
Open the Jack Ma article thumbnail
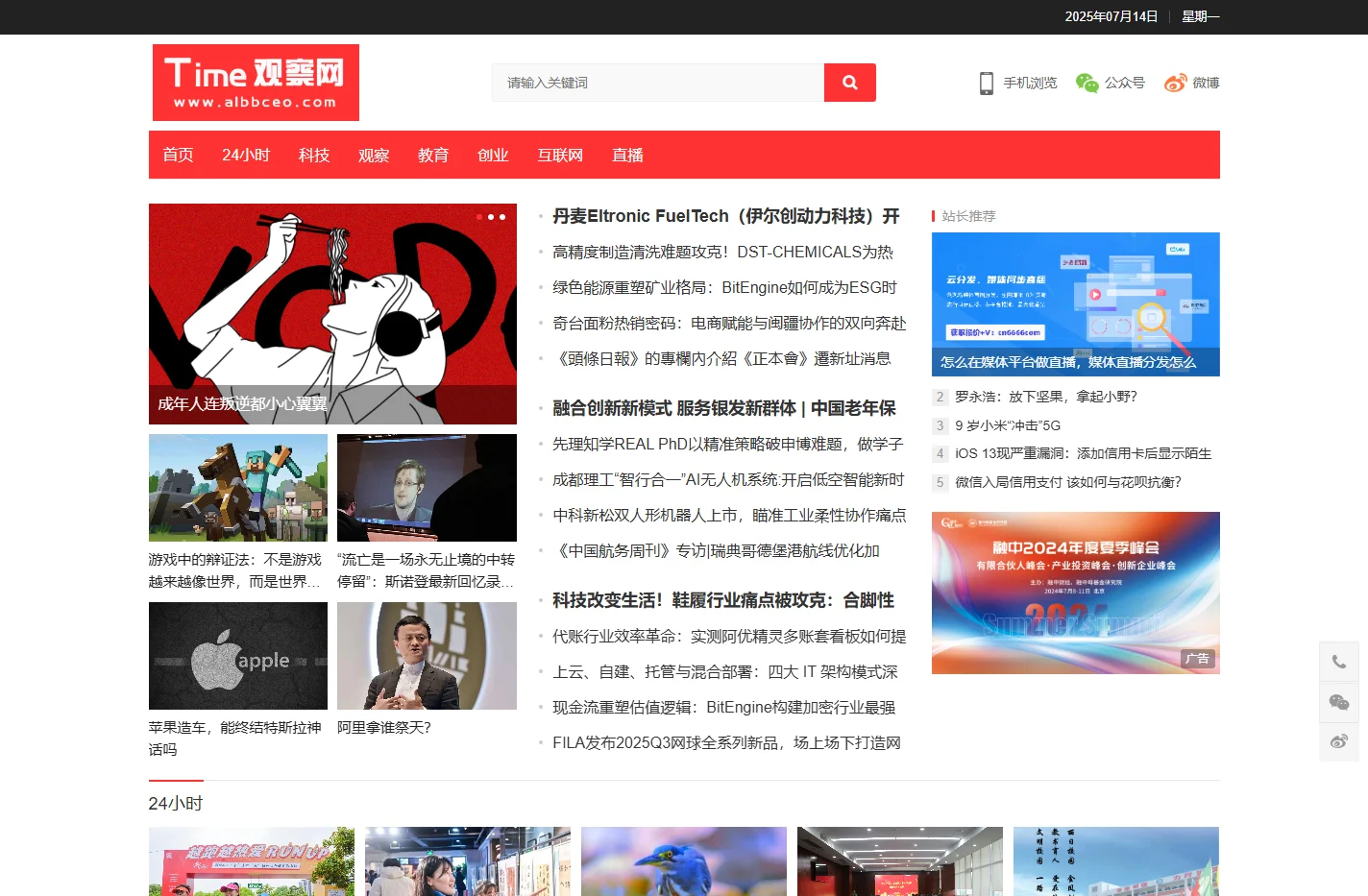(427, 656)
